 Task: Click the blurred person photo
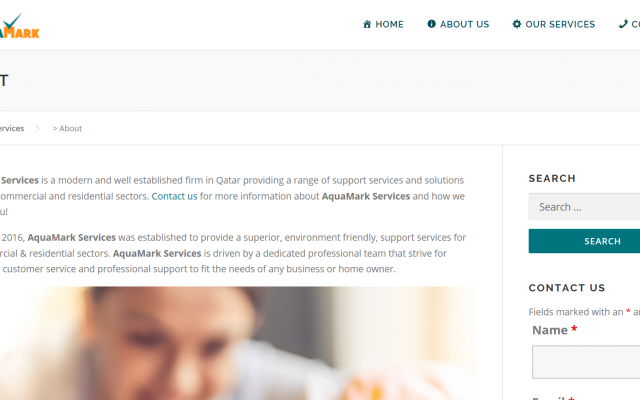[238, 343]
